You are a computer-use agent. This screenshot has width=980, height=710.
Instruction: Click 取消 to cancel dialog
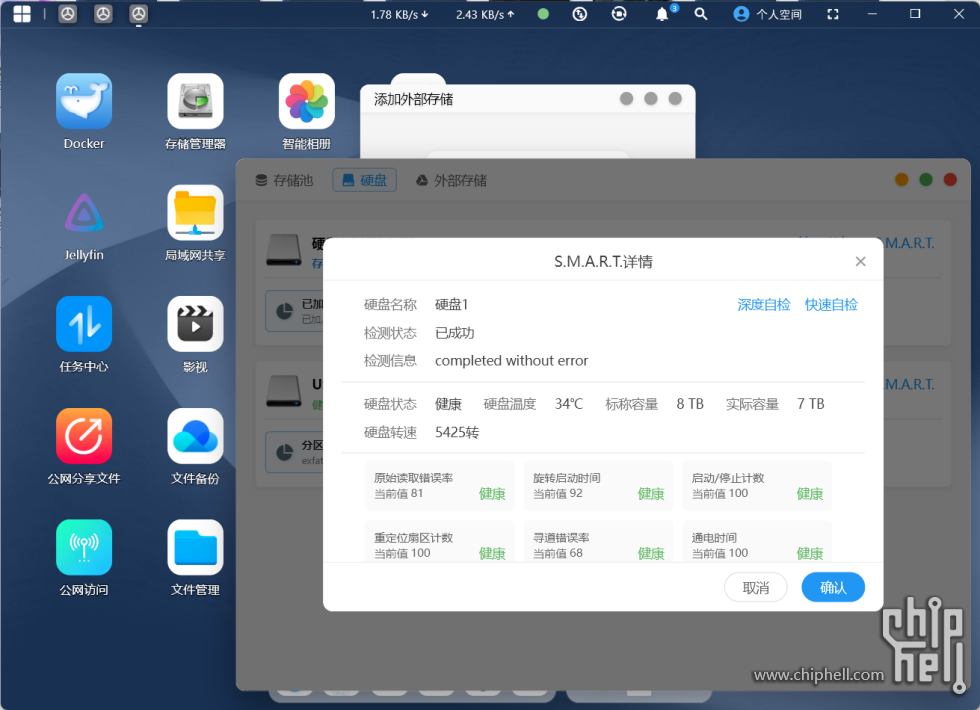[756, 588]
